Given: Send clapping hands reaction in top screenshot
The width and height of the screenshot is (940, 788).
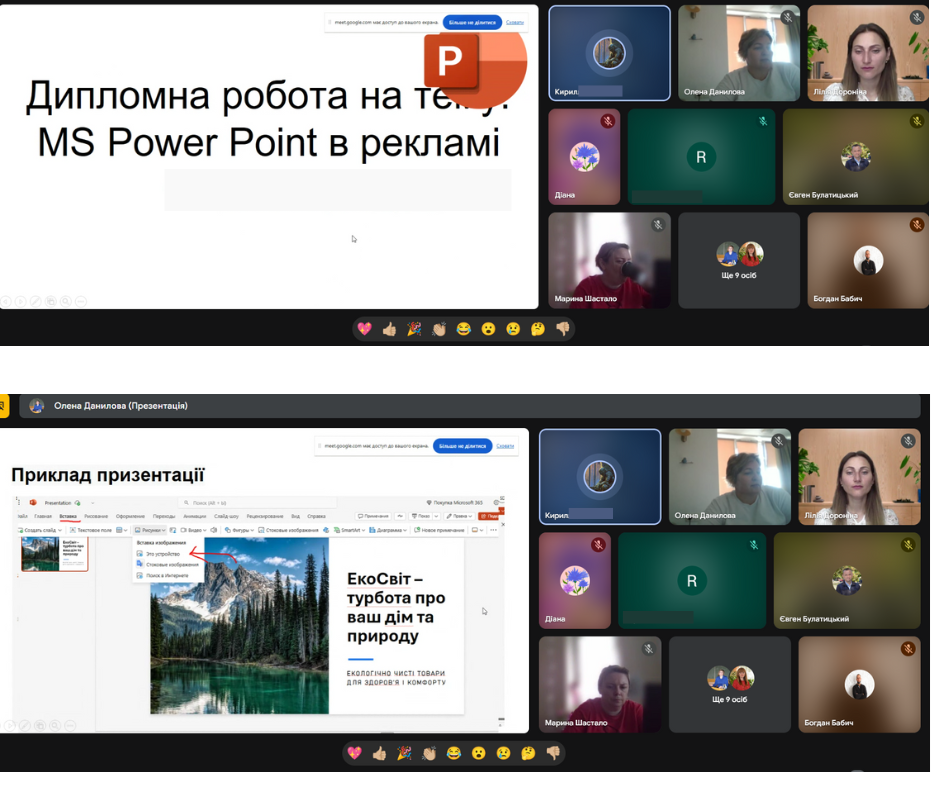Looking at the screenshot, I should (x=439, y=329).
